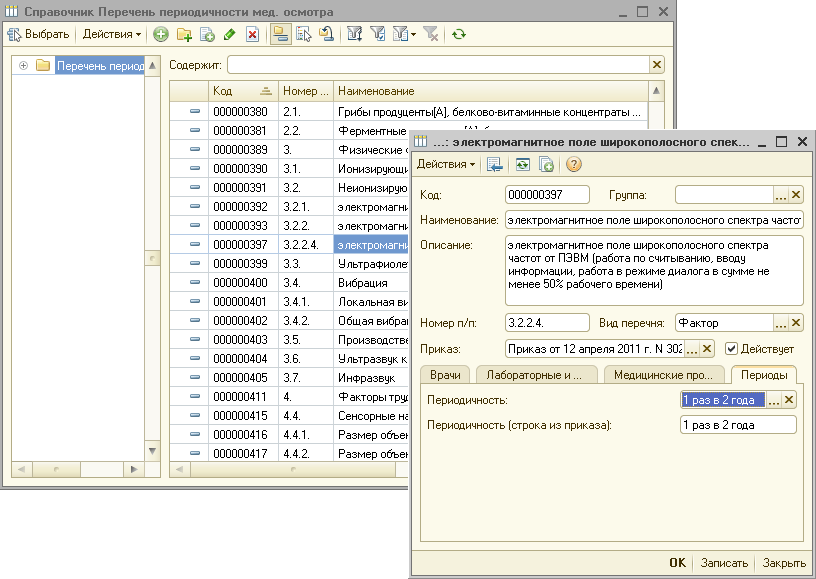Switch to the Врачи tab
The width and height of the screenshot is (816, 579).
click(x=445, y=375)
